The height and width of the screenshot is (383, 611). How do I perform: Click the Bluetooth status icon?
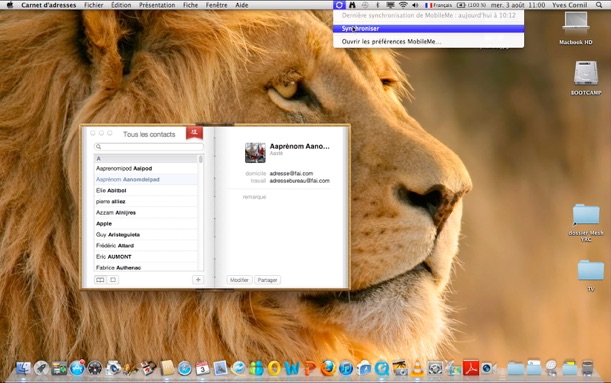(377, 5)
